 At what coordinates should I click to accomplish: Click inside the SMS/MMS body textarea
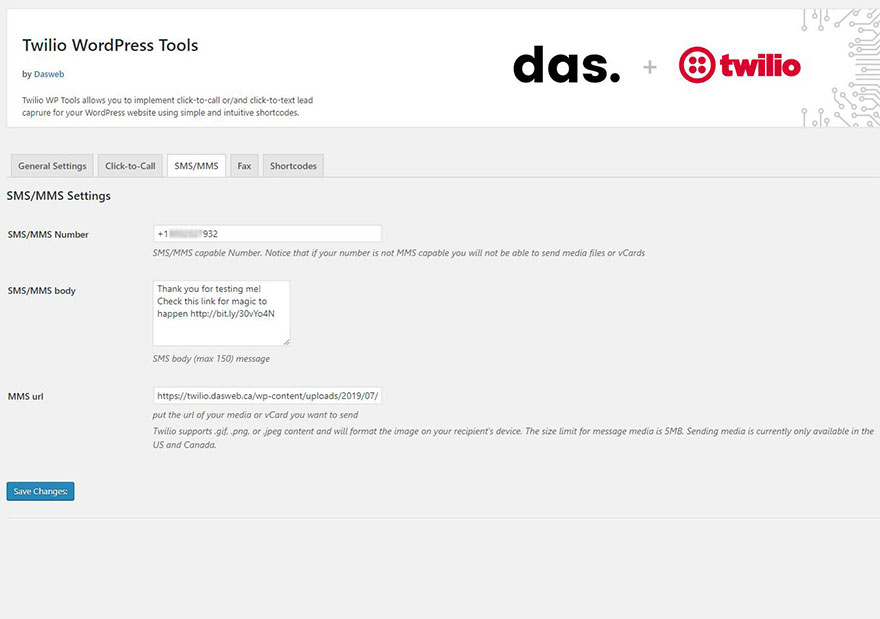(x=221, y=313)
